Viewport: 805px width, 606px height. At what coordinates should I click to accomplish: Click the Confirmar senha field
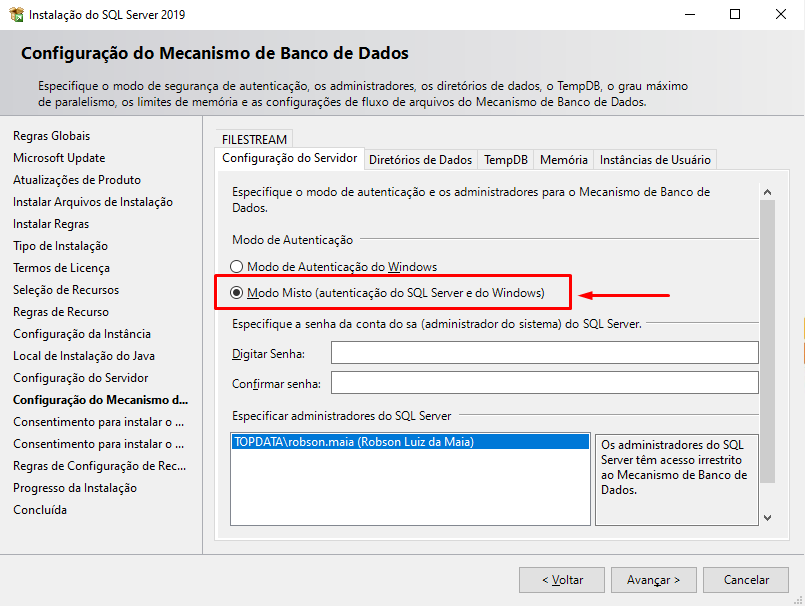coord(544,383)
